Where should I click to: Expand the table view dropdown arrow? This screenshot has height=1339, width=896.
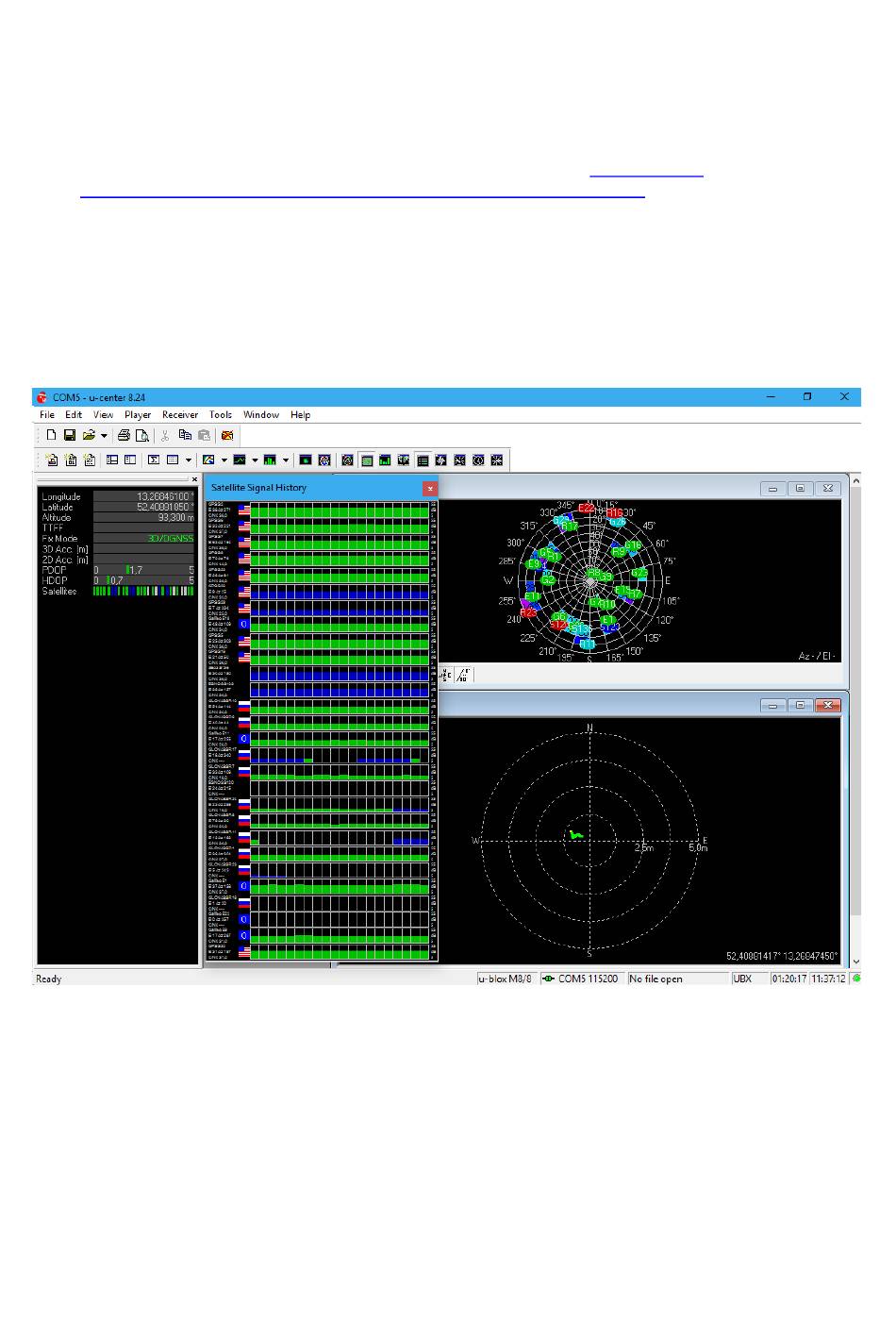[189, 461]
